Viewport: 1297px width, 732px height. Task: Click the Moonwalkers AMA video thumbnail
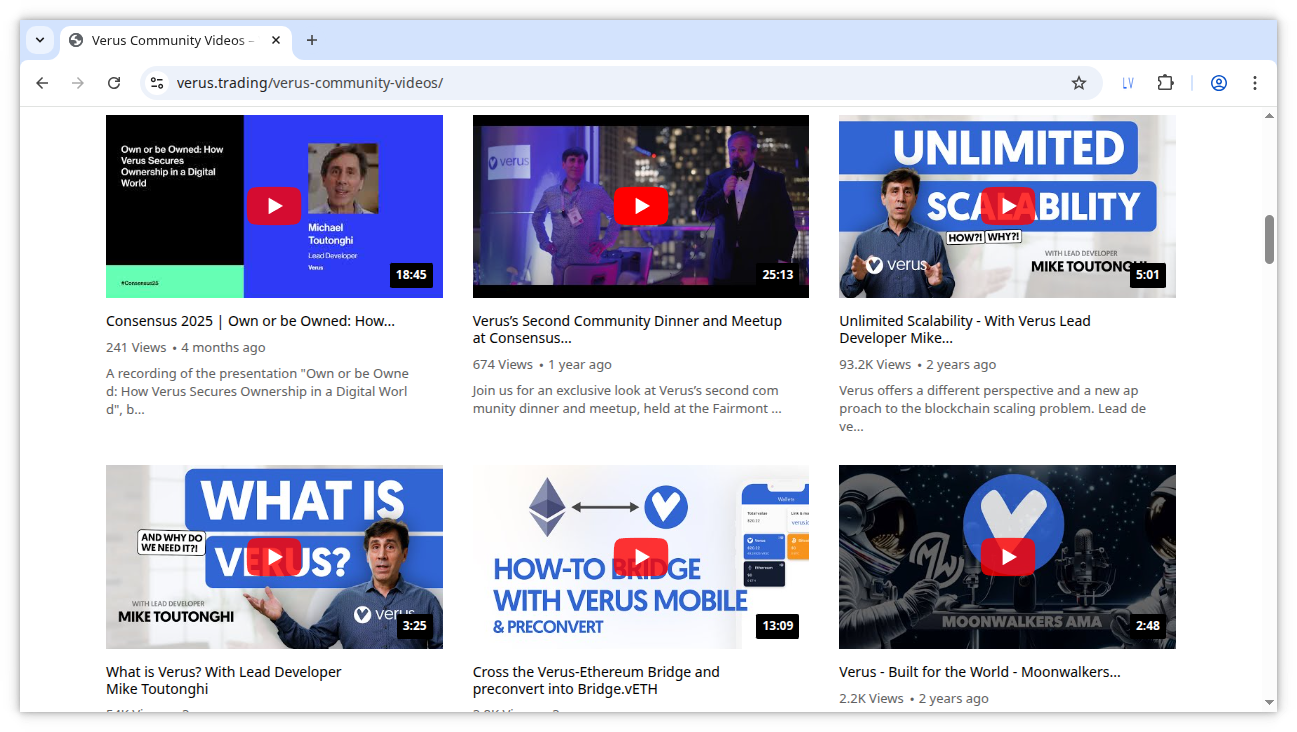(1007, 557)
